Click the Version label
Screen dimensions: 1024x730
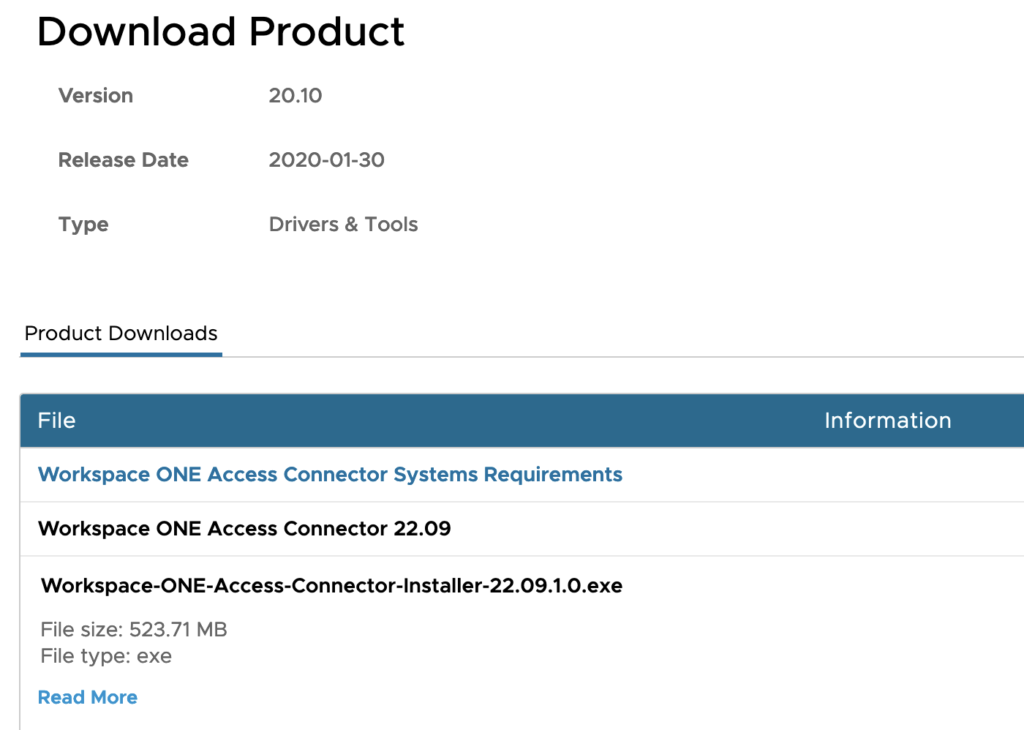tap(95, 95)
